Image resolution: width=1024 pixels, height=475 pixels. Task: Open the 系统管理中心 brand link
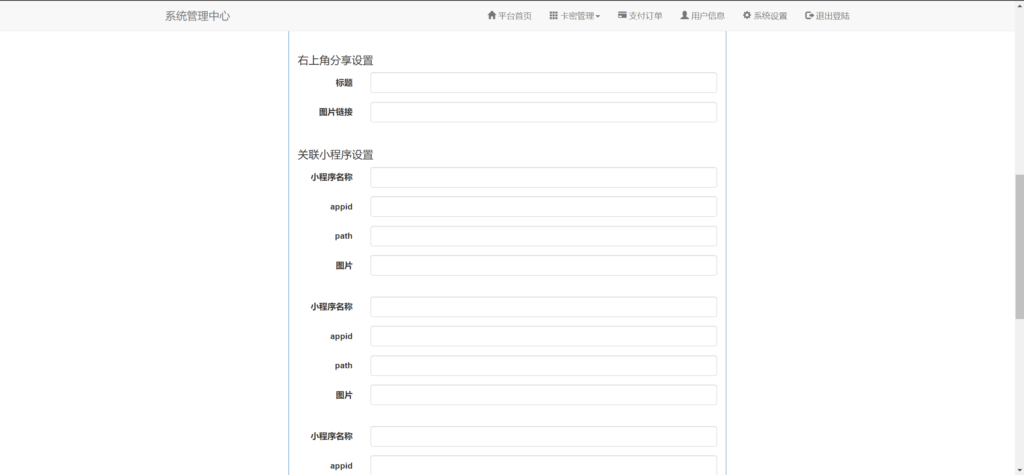(197, 16)
